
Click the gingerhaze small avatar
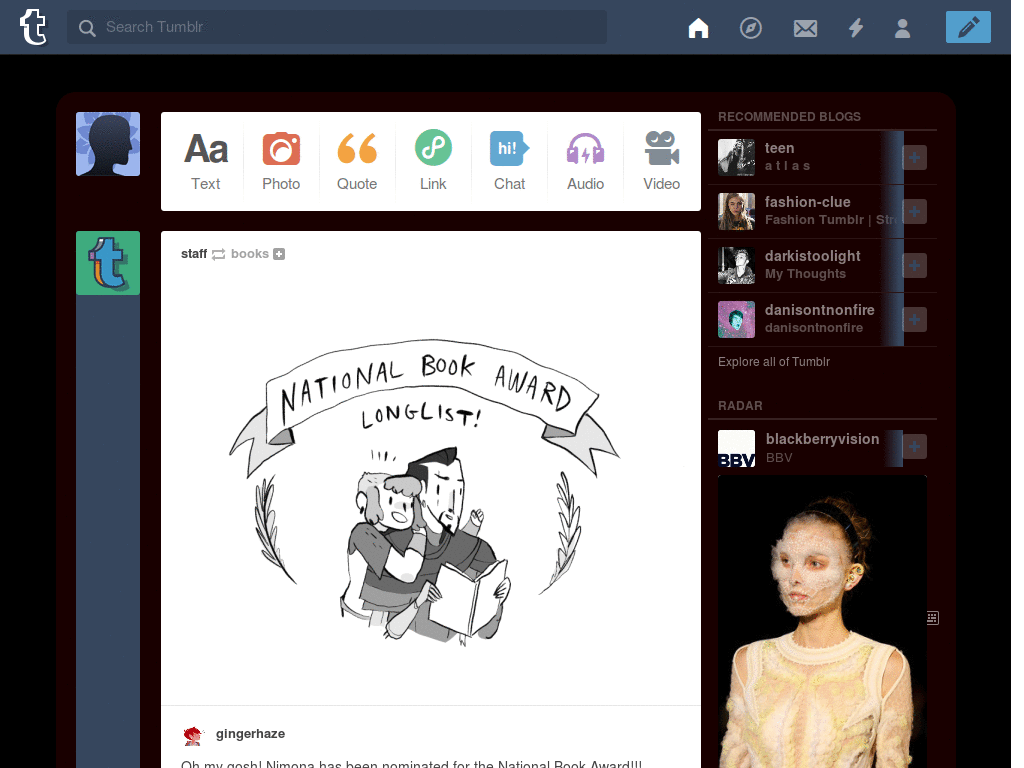tap(193, 736)
